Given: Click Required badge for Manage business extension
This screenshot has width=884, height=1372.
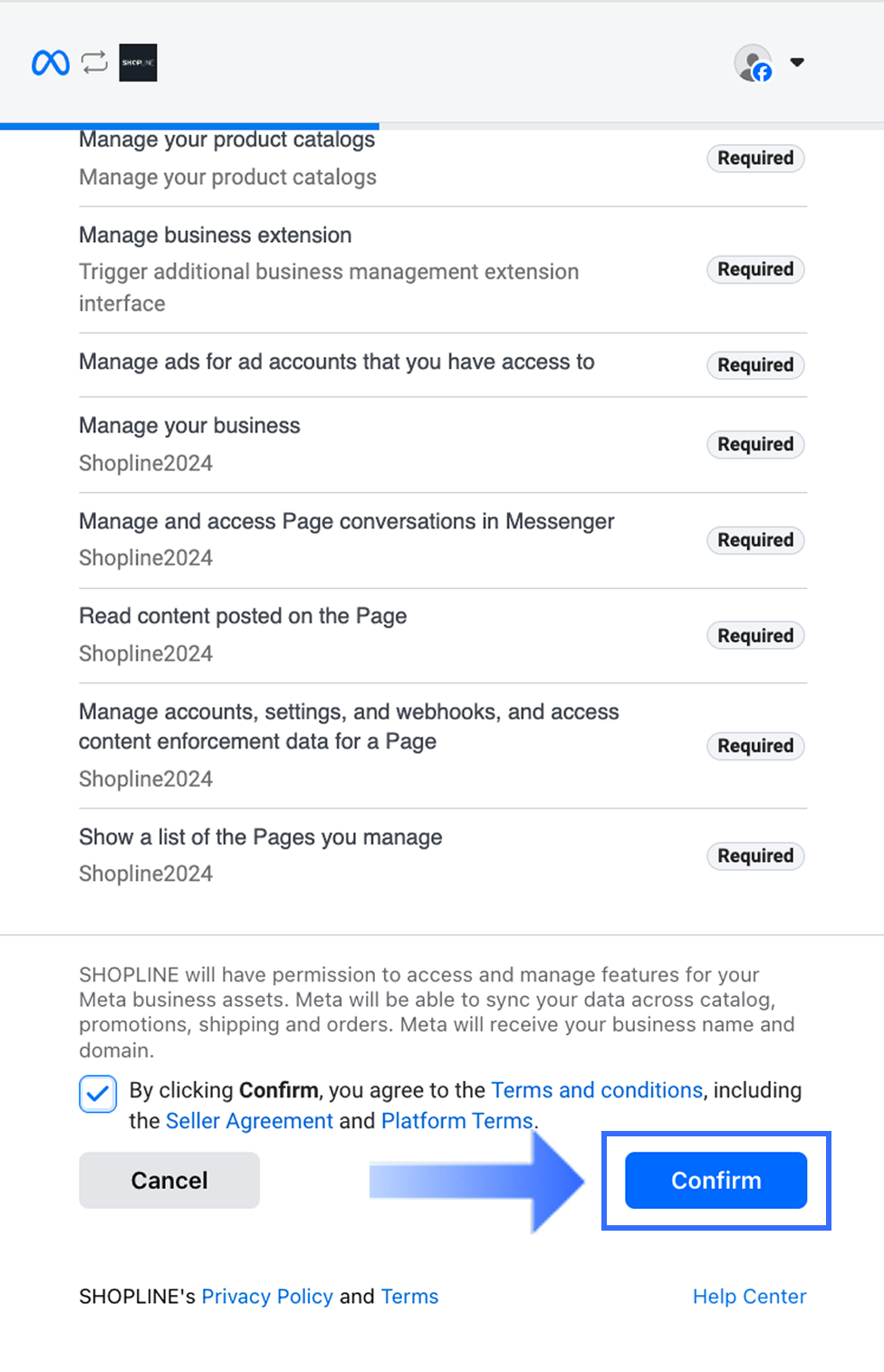Looking at the screenshot, I should (x=755, y=269).
